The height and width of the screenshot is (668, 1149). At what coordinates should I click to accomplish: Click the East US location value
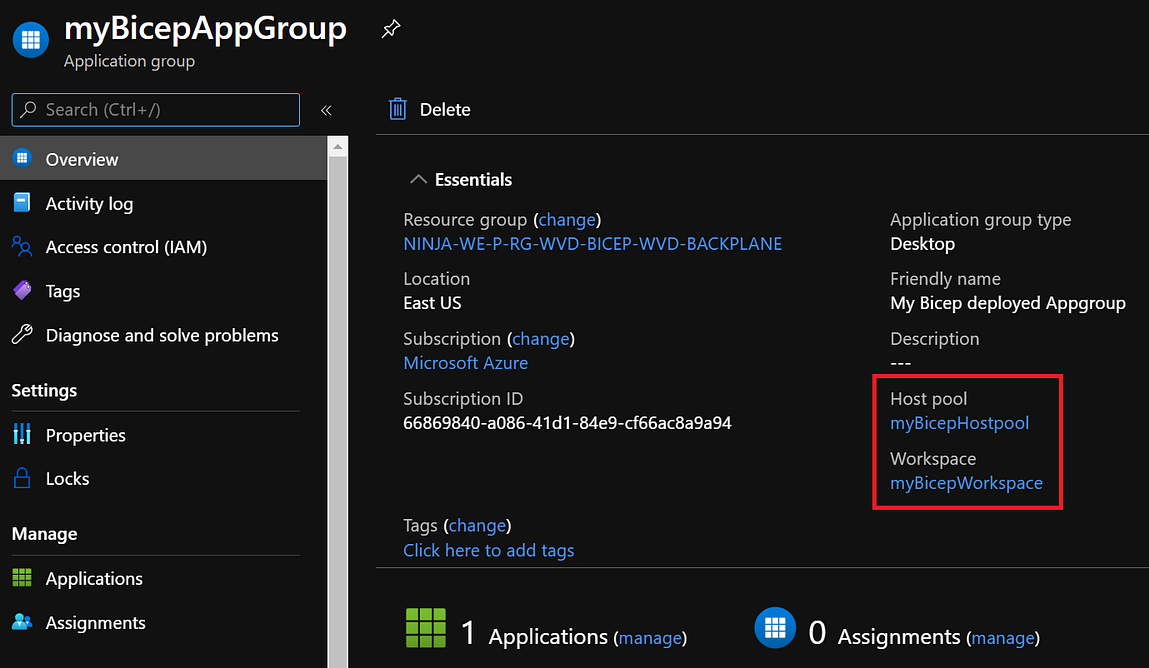432,303
